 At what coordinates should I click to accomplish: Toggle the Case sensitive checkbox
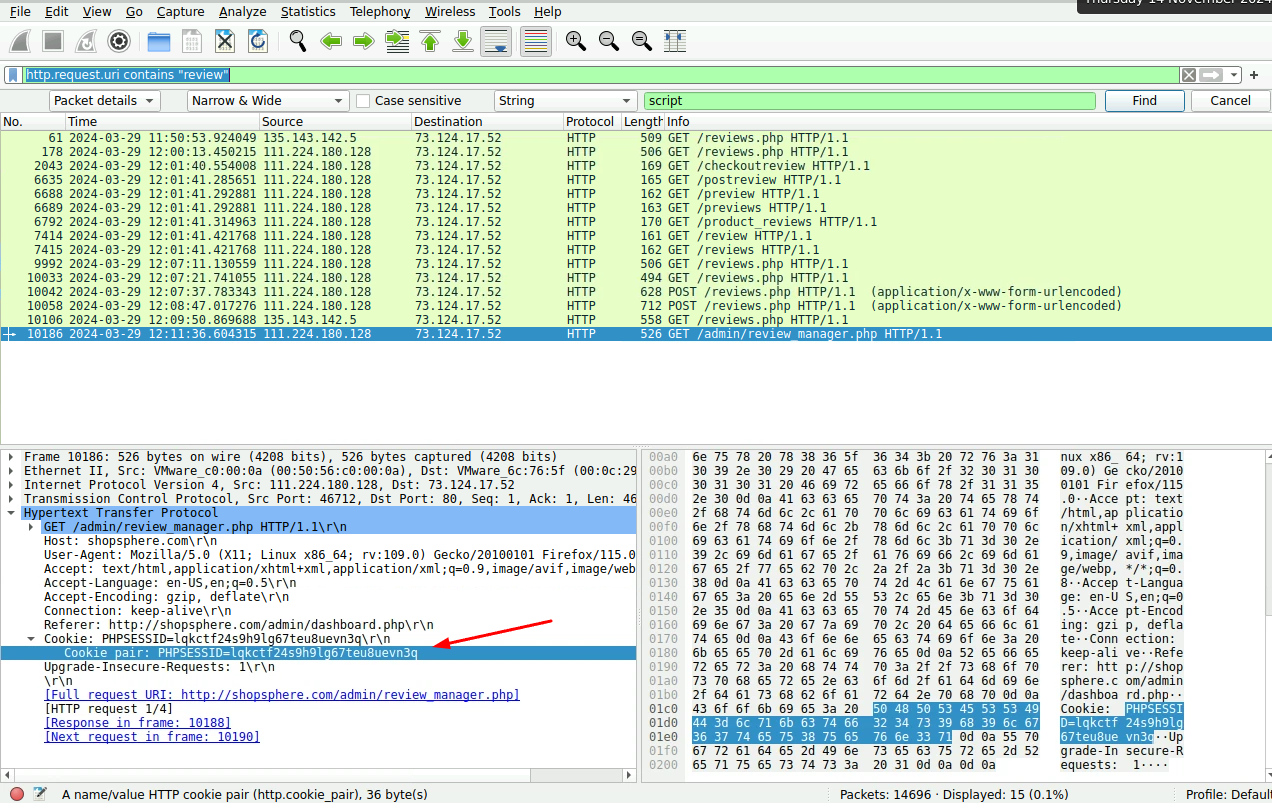[x=363, y=101]
